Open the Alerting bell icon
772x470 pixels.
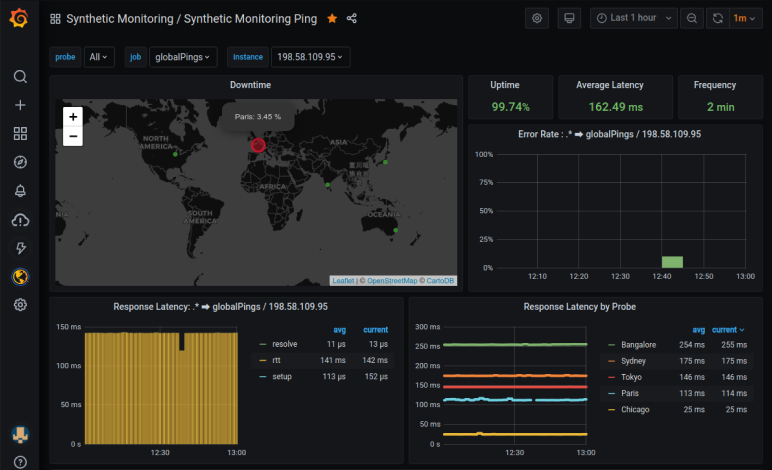pyautogui.click(x=20, y=191)
